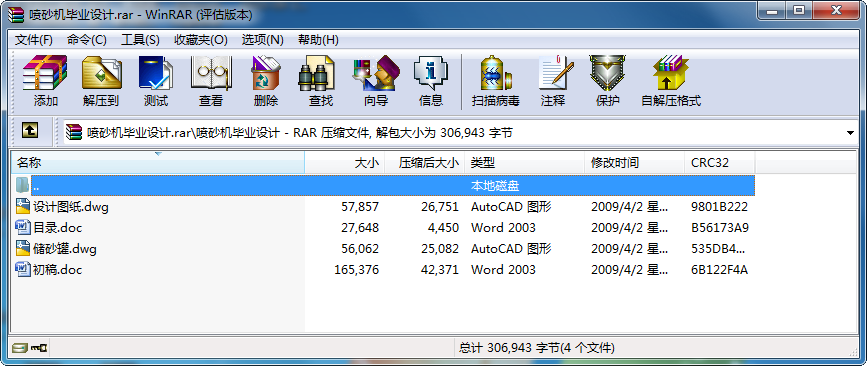Click the 保护 (Protect) shield icon
This screenshot has height=366, width=867.
(607, 73)
